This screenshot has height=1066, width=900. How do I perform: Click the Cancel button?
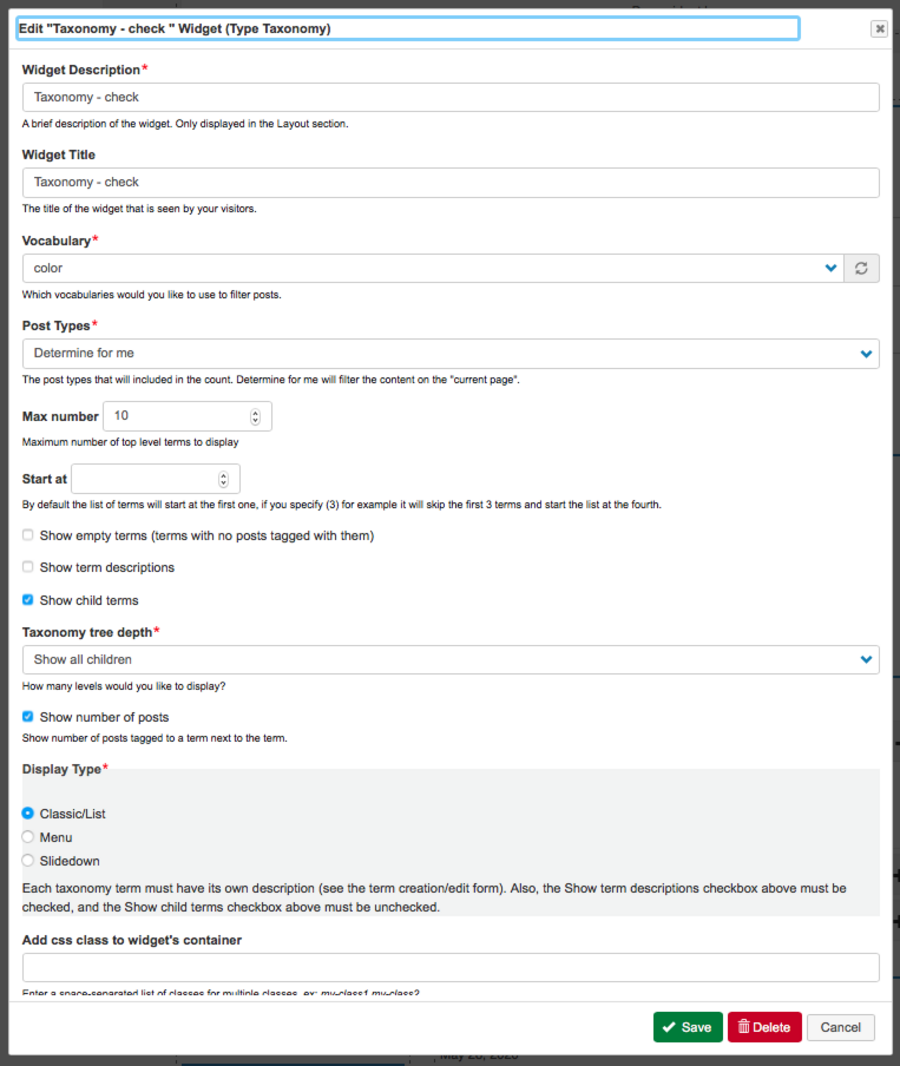pos(840,1027)
